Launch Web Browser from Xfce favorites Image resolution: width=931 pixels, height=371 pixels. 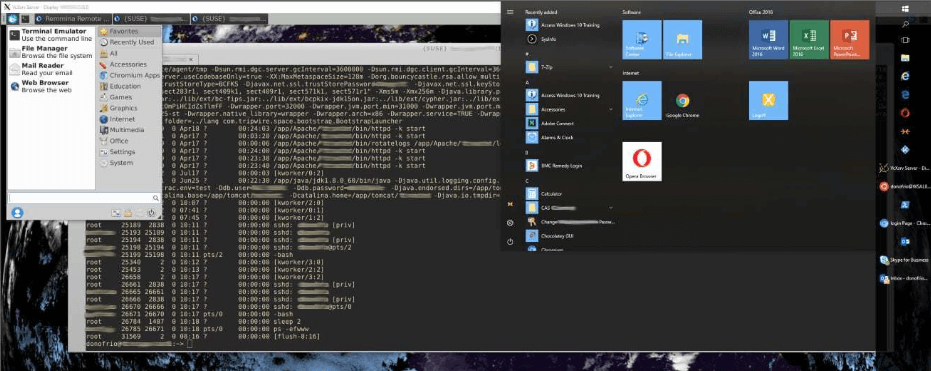[x=51, y=86]
